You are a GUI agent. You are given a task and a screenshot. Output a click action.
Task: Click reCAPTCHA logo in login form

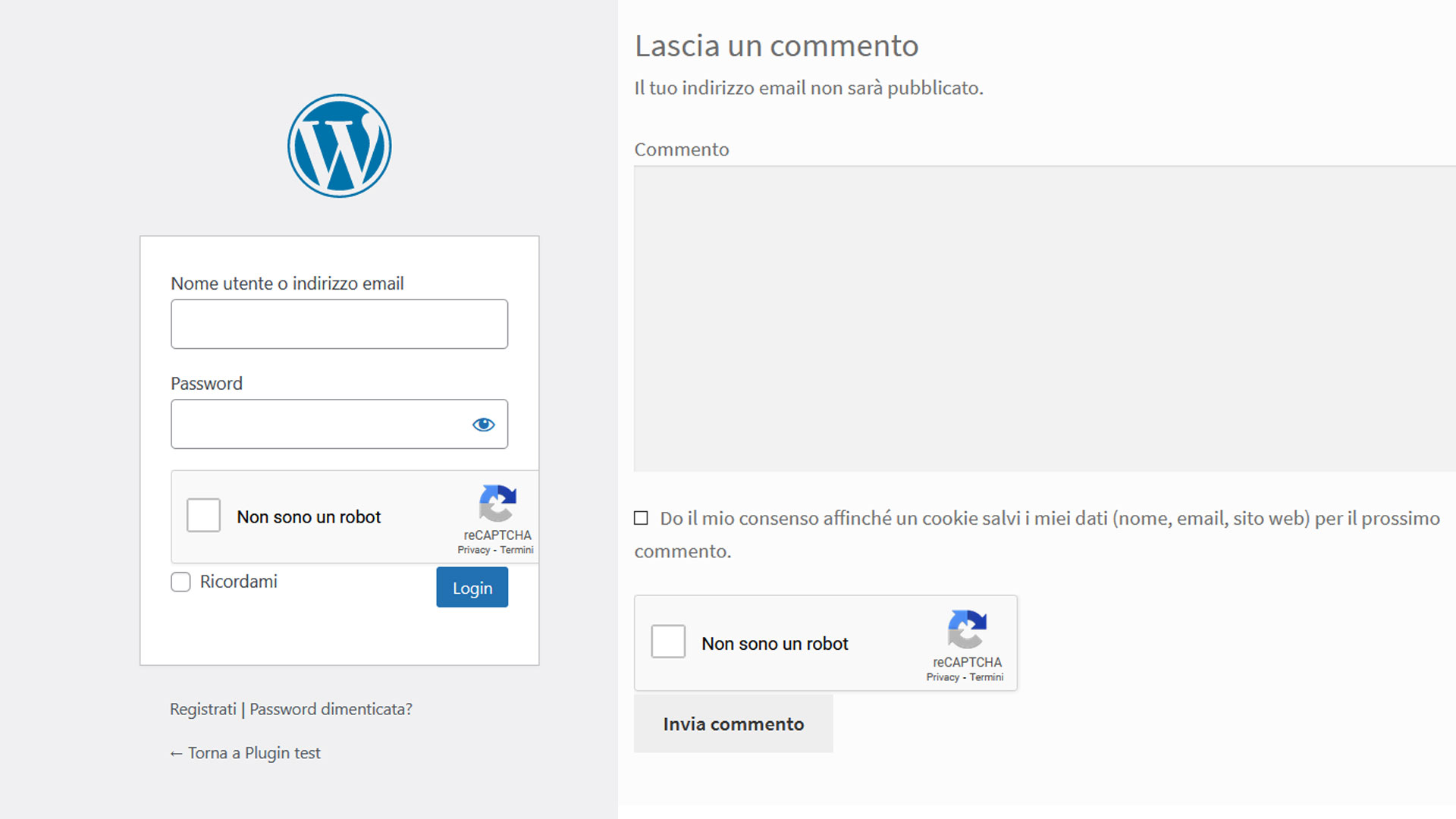tap(497, 504)
